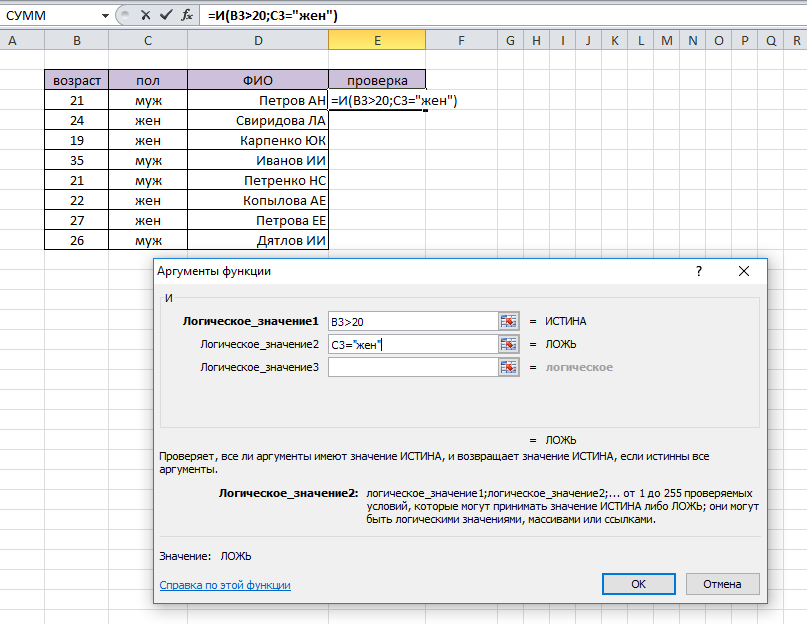Screen dimensions: 807x624
Task: Click the age cell with value 24
Action: (x=77, y=120)
